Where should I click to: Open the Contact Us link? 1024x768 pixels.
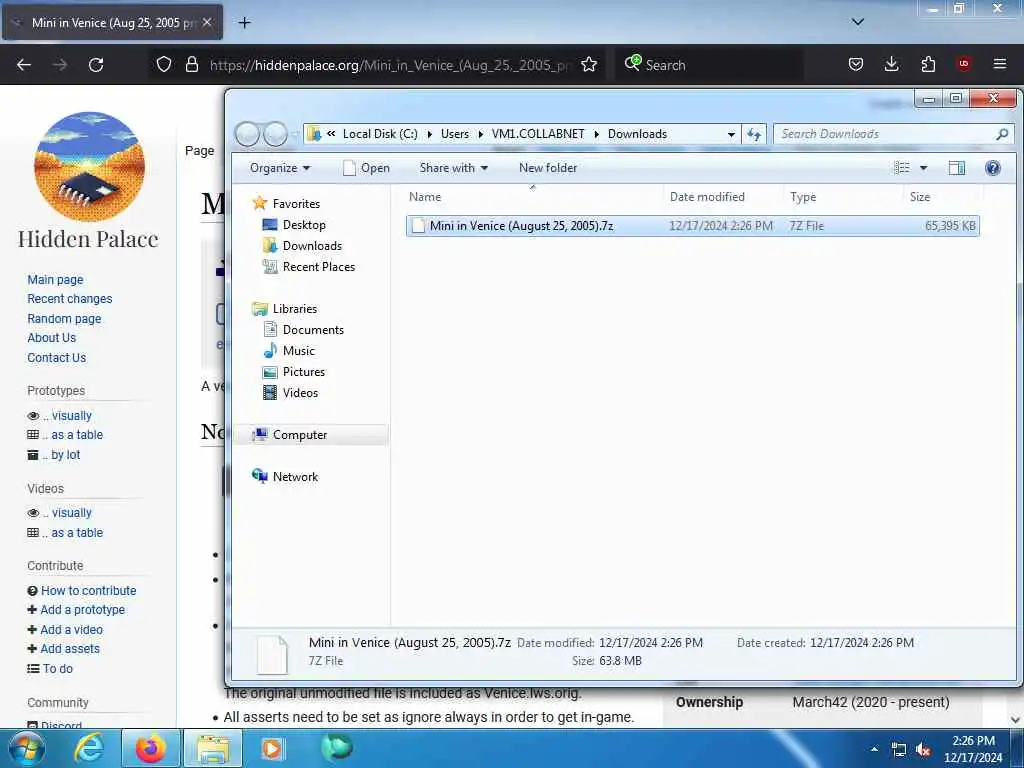point(57,358)
